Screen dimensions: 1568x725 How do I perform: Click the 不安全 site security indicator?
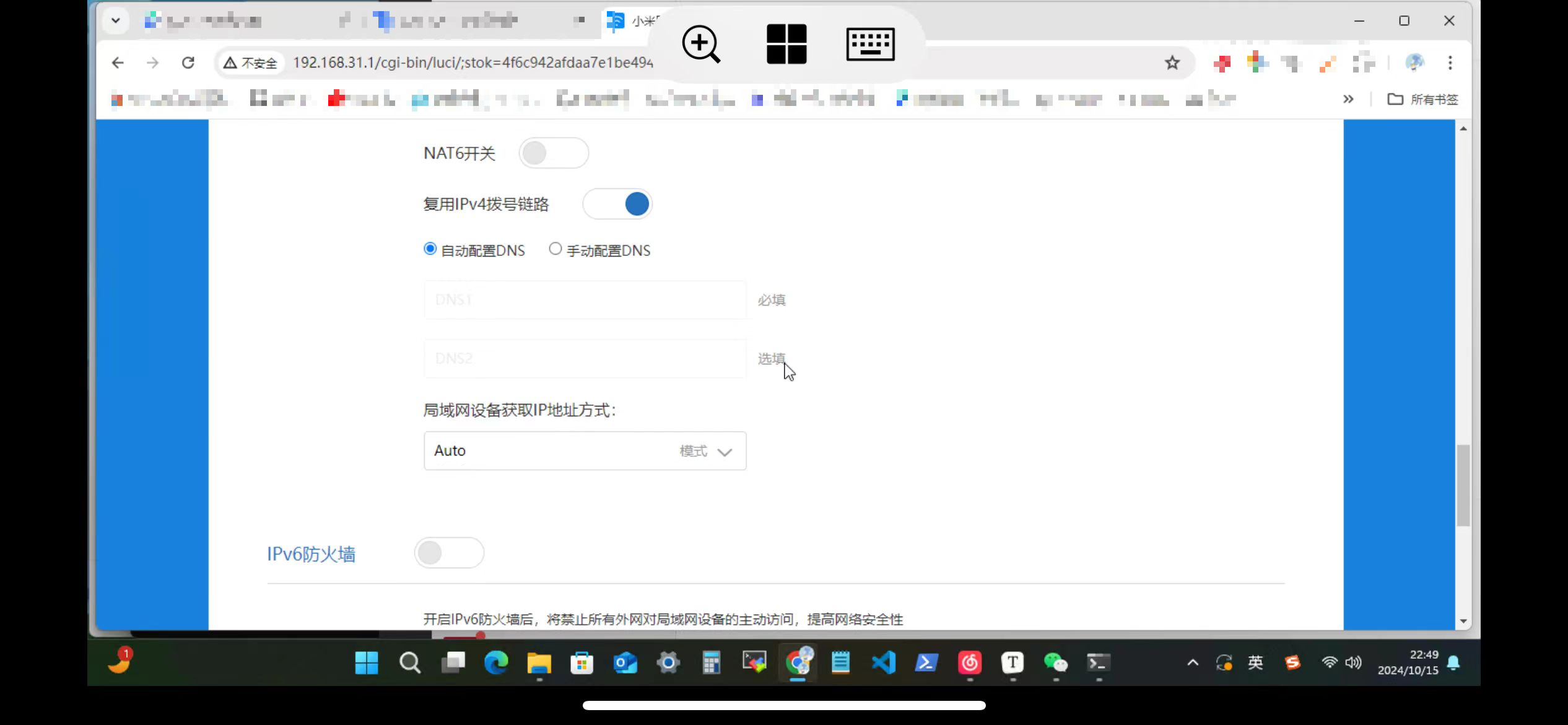pyautogui.click(x=250, y=63)
